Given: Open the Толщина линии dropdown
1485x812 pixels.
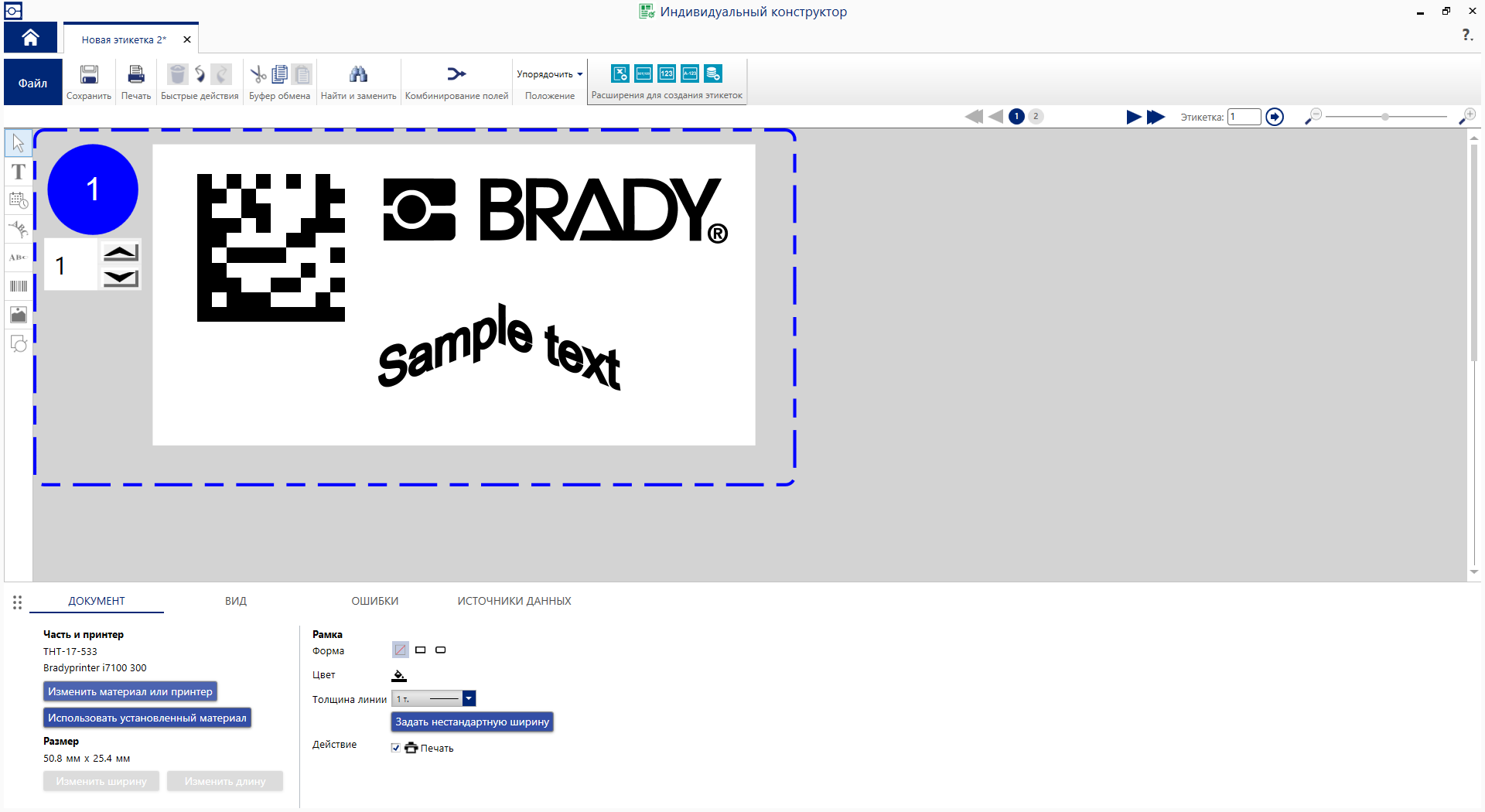Looking at the screenshot, I should coord(468,698).
